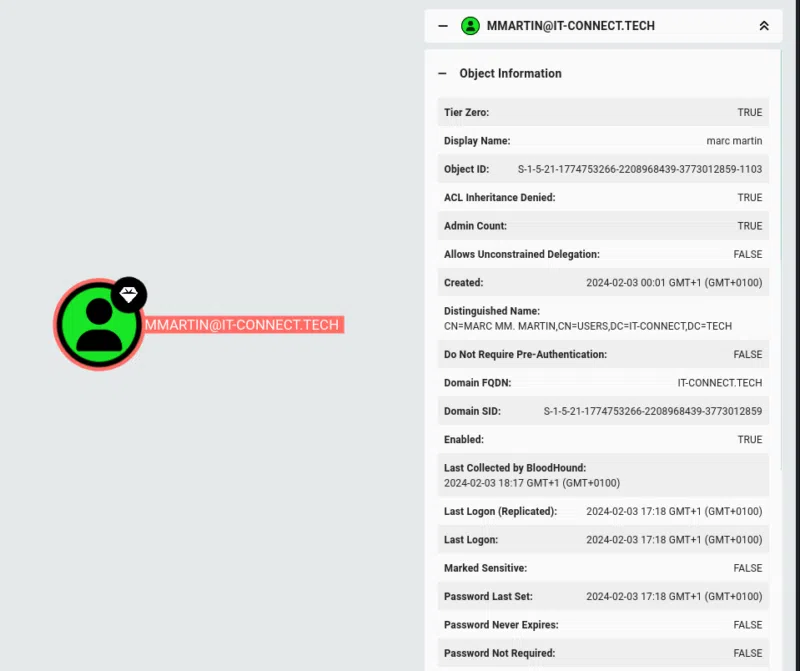Collapse the MMARTIN entity panel with minus

click(x=443, y=26)
